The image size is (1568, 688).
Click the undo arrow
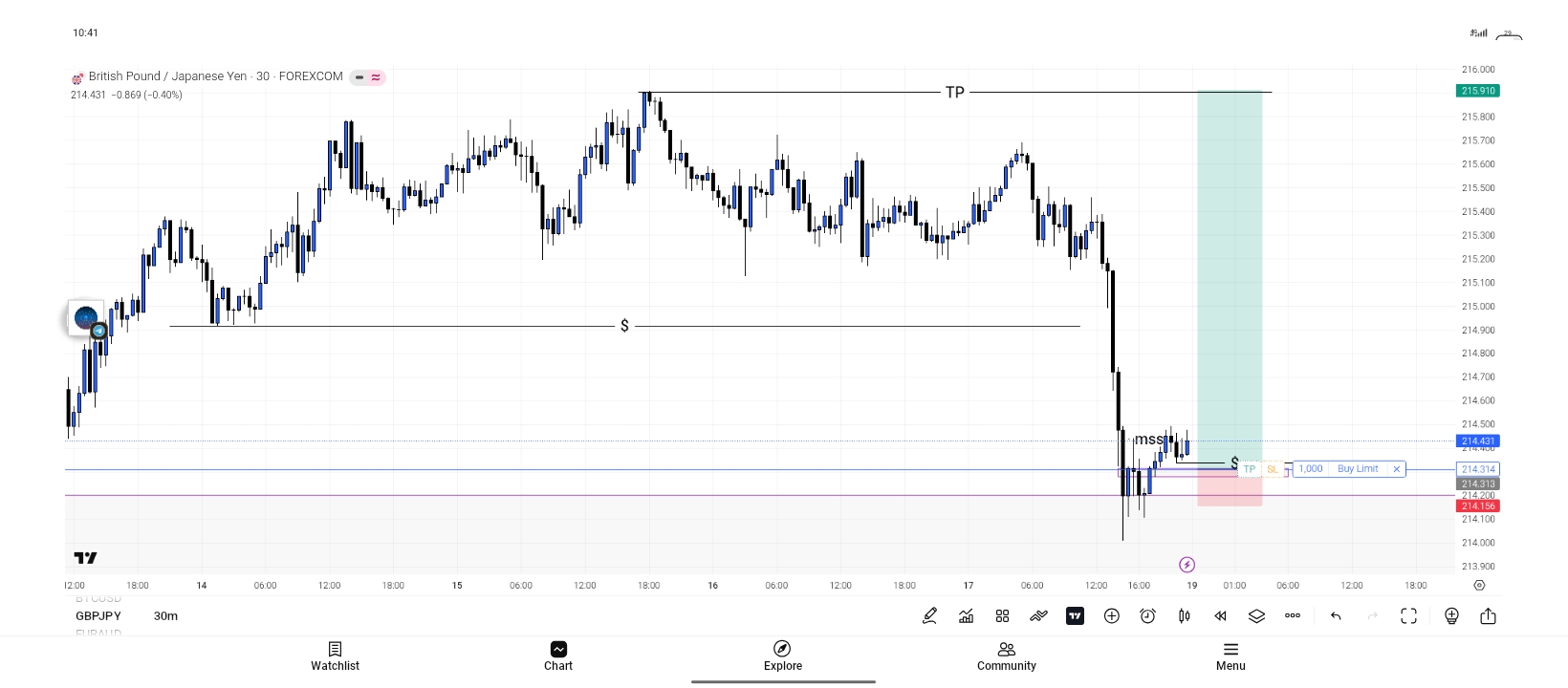tap(1336, 616)
